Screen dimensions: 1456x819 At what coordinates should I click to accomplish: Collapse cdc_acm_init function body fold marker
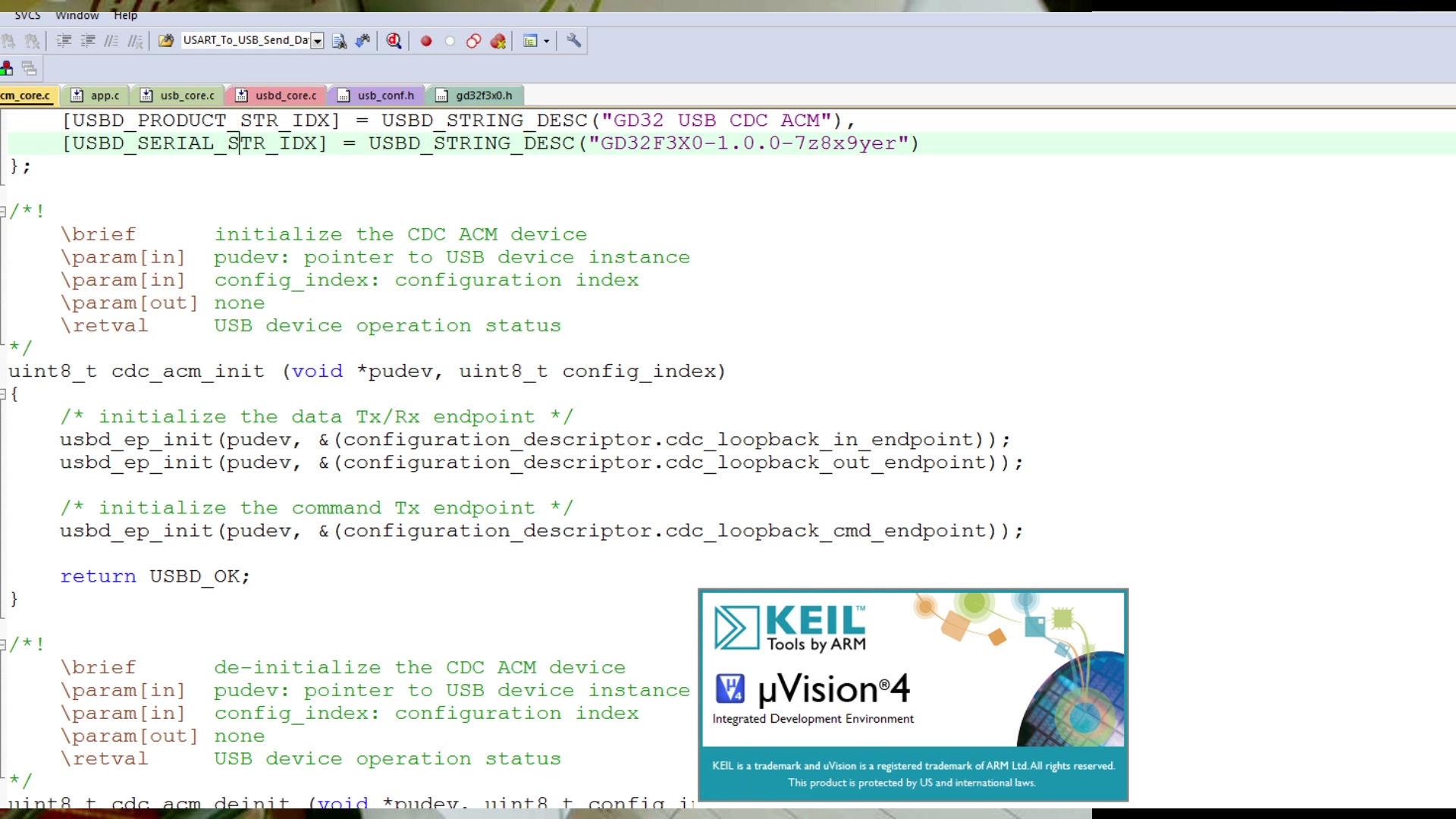click(x=3, y=394)
